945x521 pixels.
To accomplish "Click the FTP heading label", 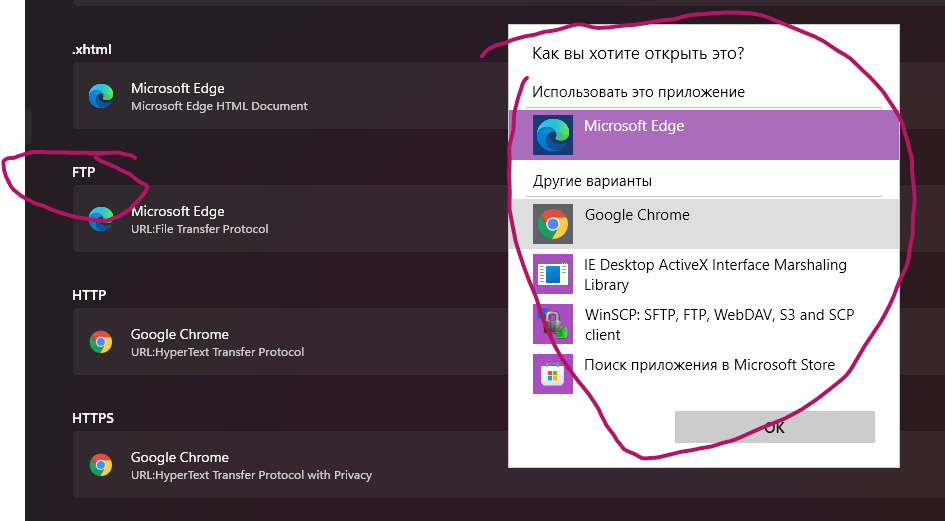I will coord(84,172).
